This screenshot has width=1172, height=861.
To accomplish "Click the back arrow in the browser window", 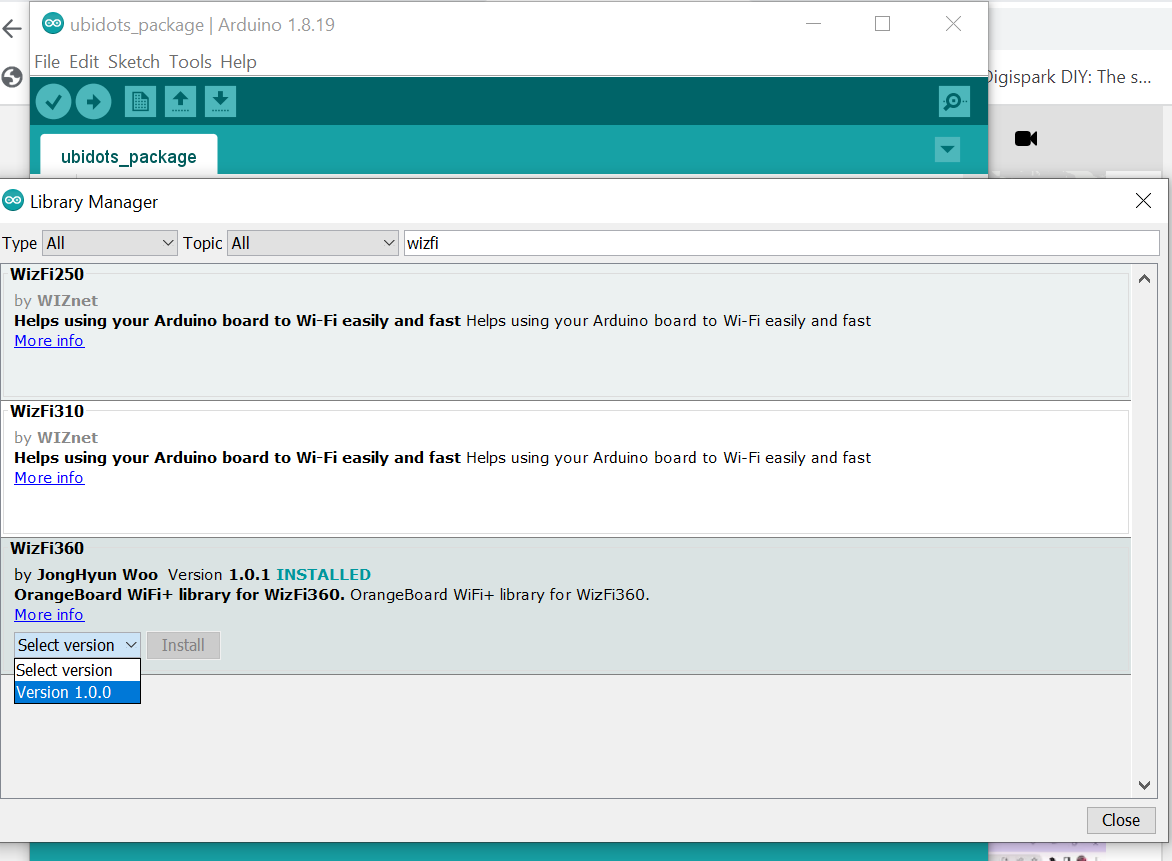I will click(x=12, y=29).
